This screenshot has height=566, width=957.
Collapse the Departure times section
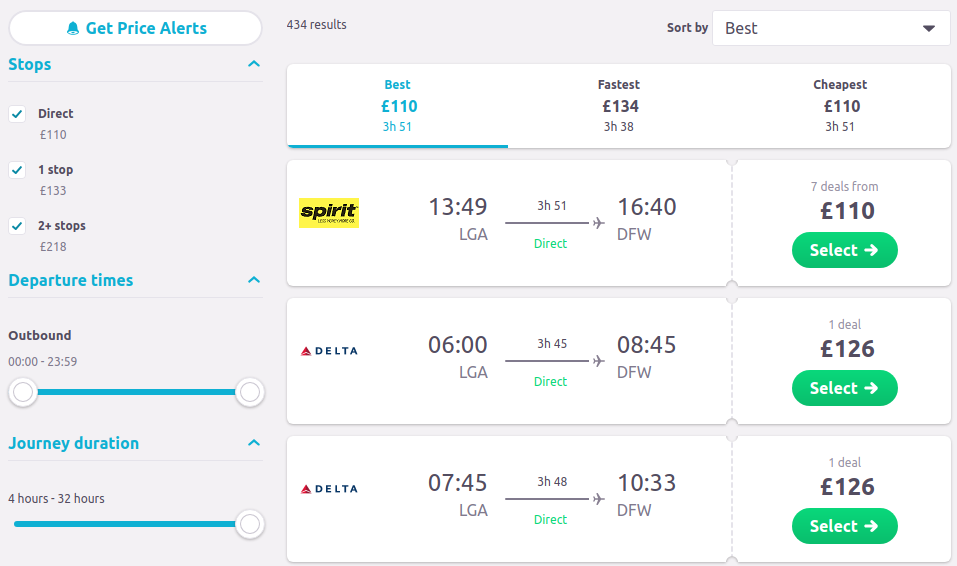[x=254, y=281]
